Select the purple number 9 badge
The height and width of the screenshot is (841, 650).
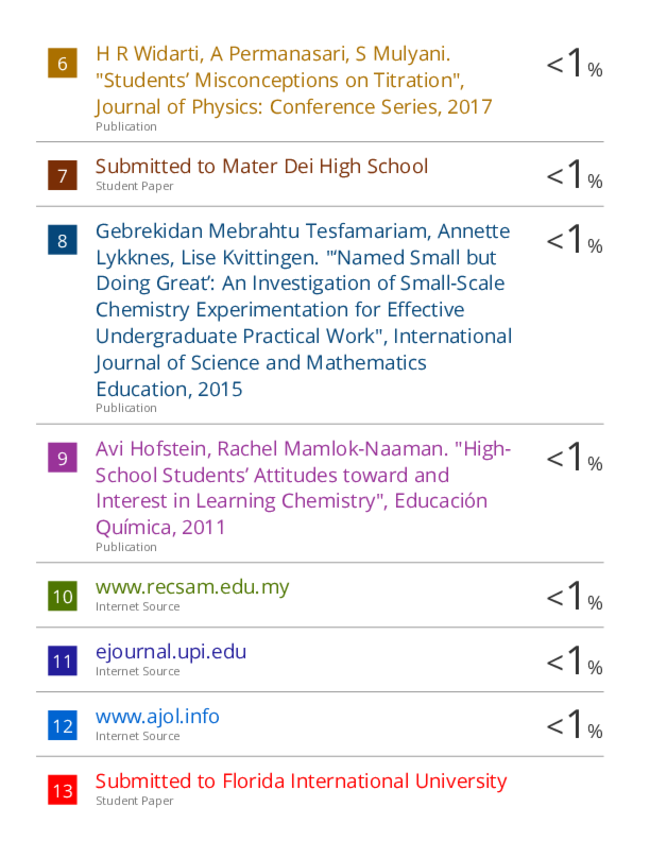(62, 458)
